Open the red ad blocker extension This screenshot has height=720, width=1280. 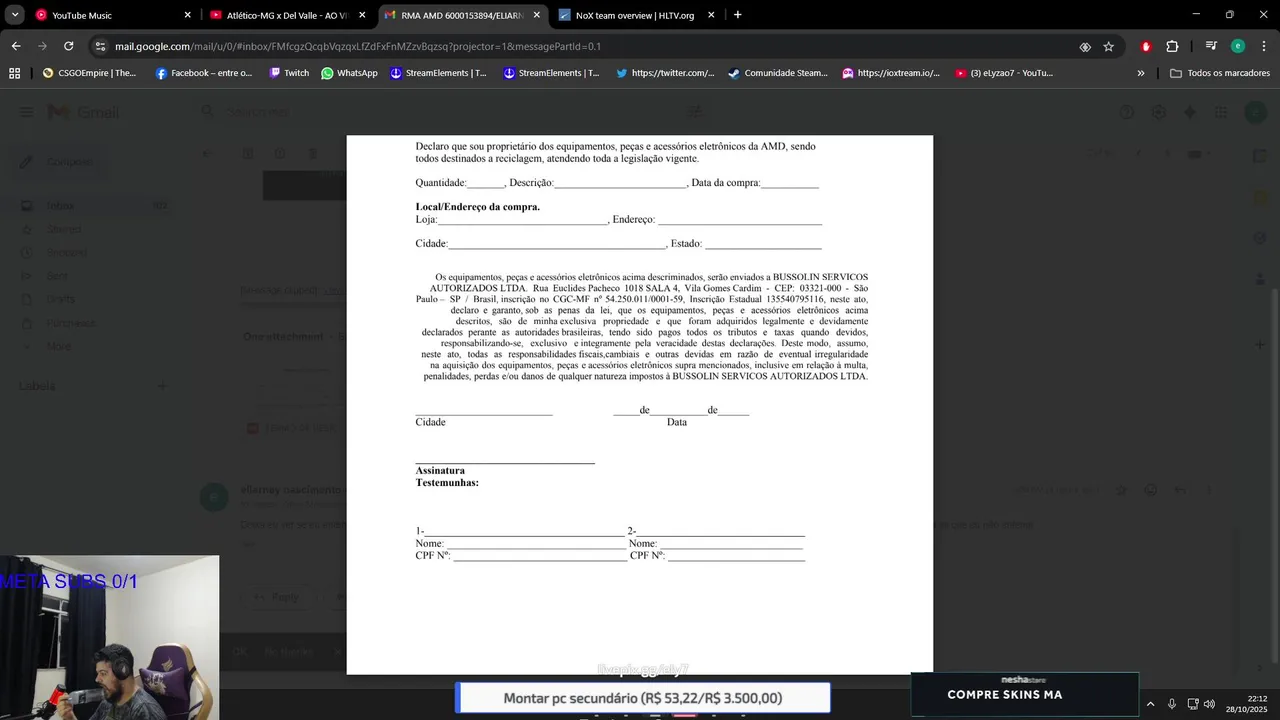pos(1146,46)
